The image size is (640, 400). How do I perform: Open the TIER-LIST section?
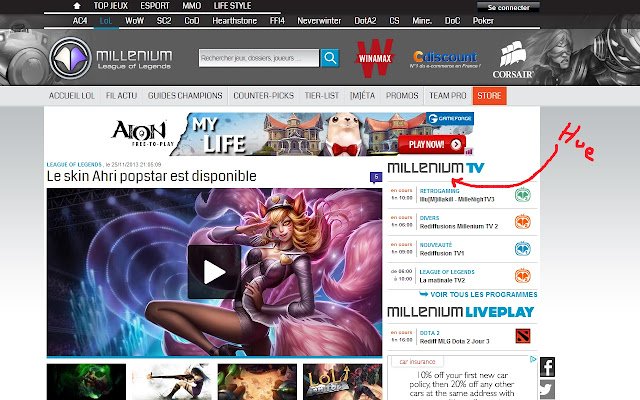coord(322,96)
